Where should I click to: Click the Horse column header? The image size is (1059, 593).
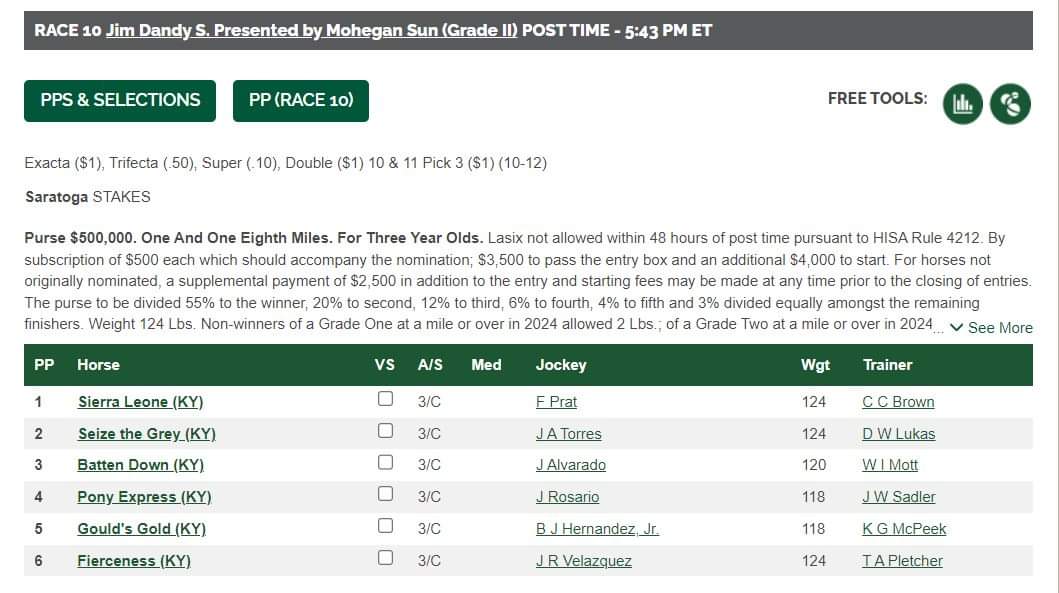click(99, 365)
